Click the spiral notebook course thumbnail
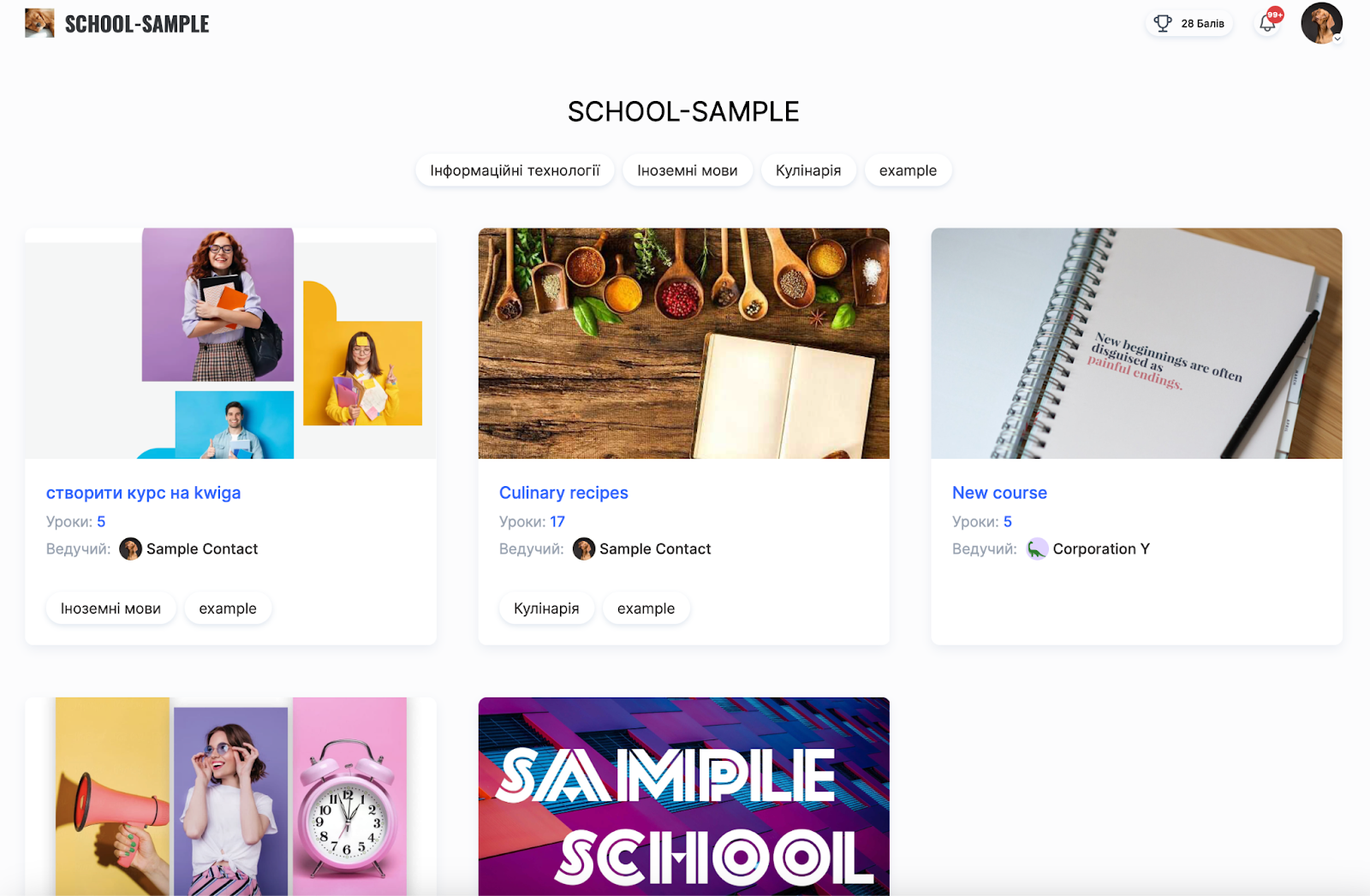 pyautogui.click(x=1136, y=343)
